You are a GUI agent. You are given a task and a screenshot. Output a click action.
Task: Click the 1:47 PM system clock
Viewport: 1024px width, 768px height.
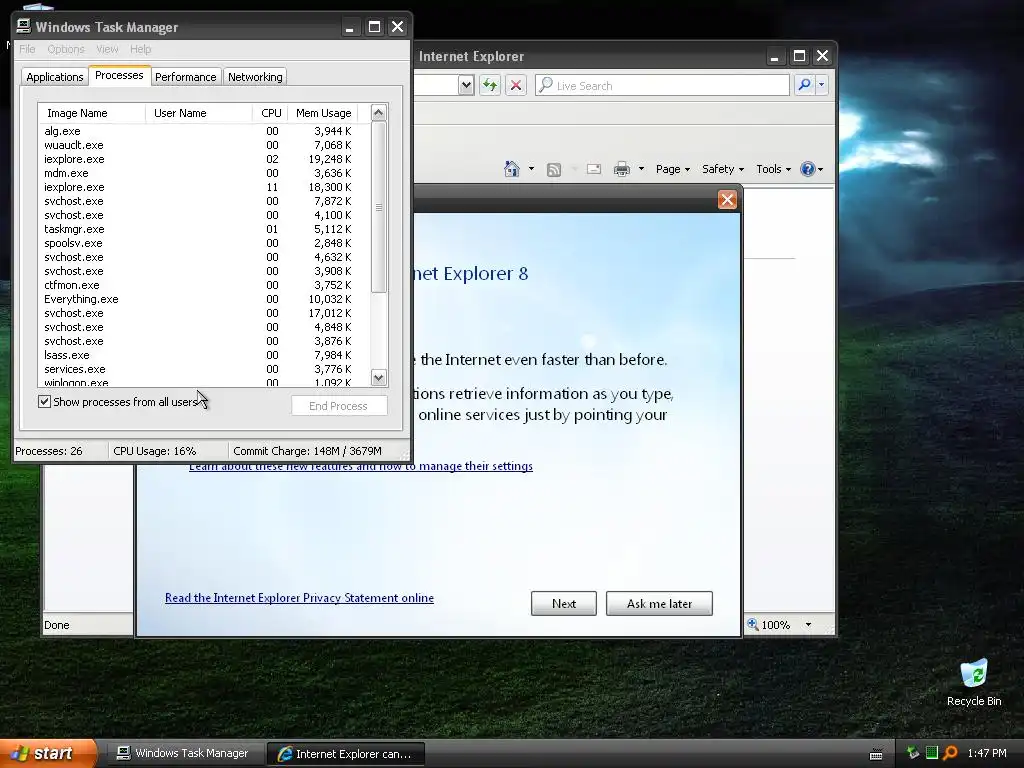[x=987, y=753]
